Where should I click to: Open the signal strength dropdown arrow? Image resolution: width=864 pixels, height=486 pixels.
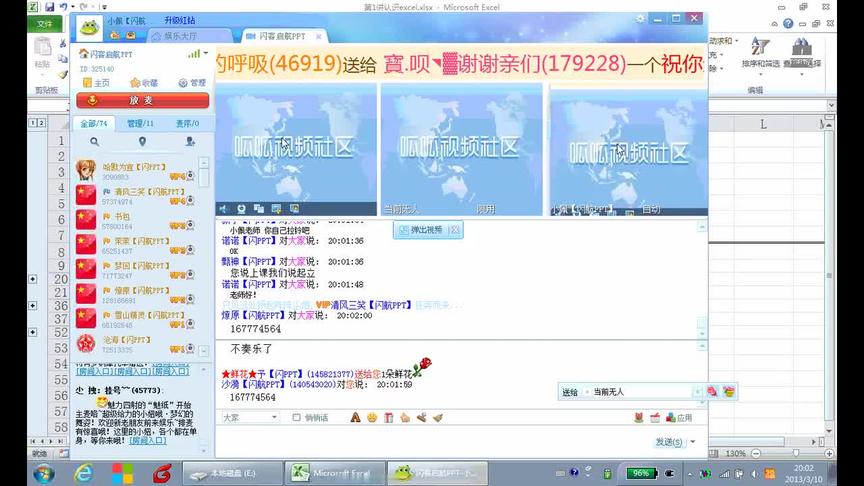point(206,53)
